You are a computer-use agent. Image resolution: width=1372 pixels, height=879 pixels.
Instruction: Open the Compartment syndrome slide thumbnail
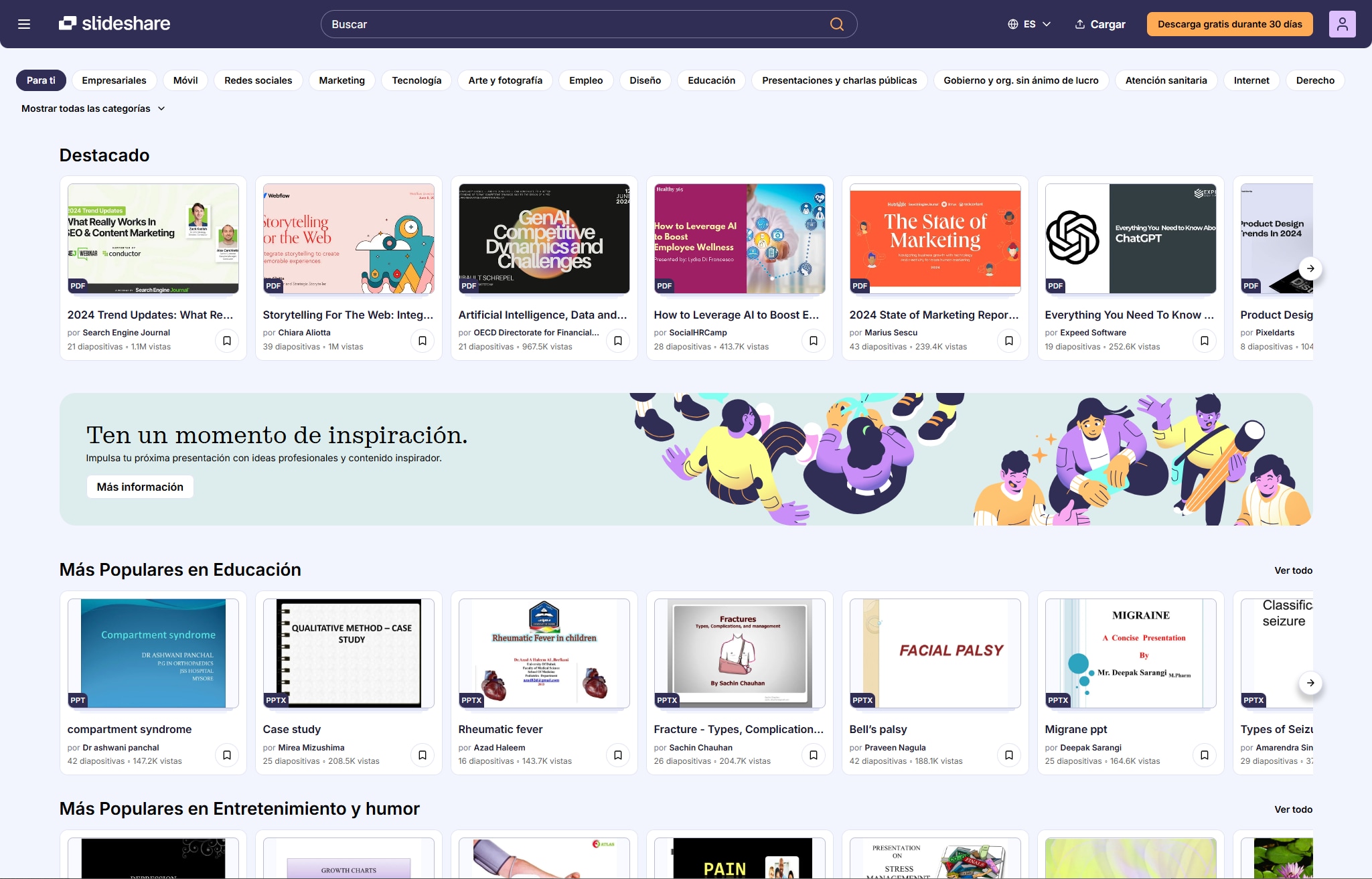click(153, 653)
